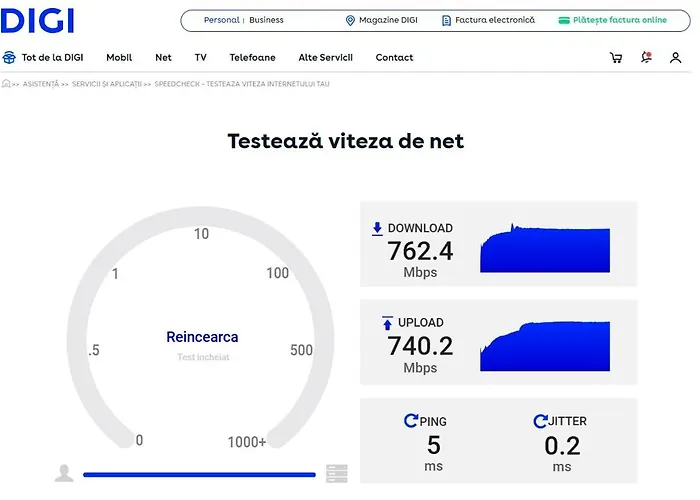The image size is (700, 500).
Task: Expand the Tot de la DIGI menu
Action: (46, 58)
